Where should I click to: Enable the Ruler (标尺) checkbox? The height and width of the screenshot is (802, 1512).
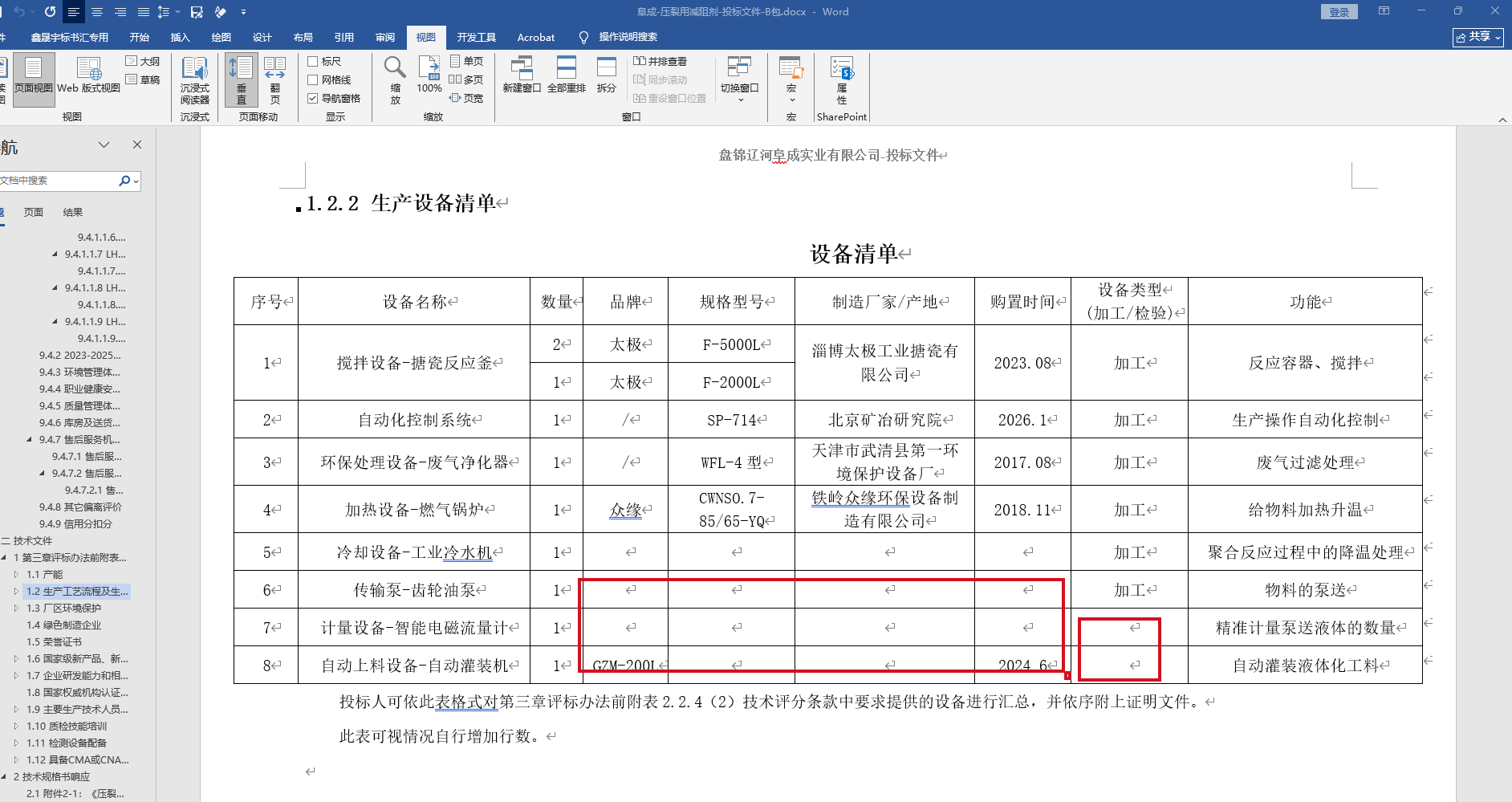314,61
